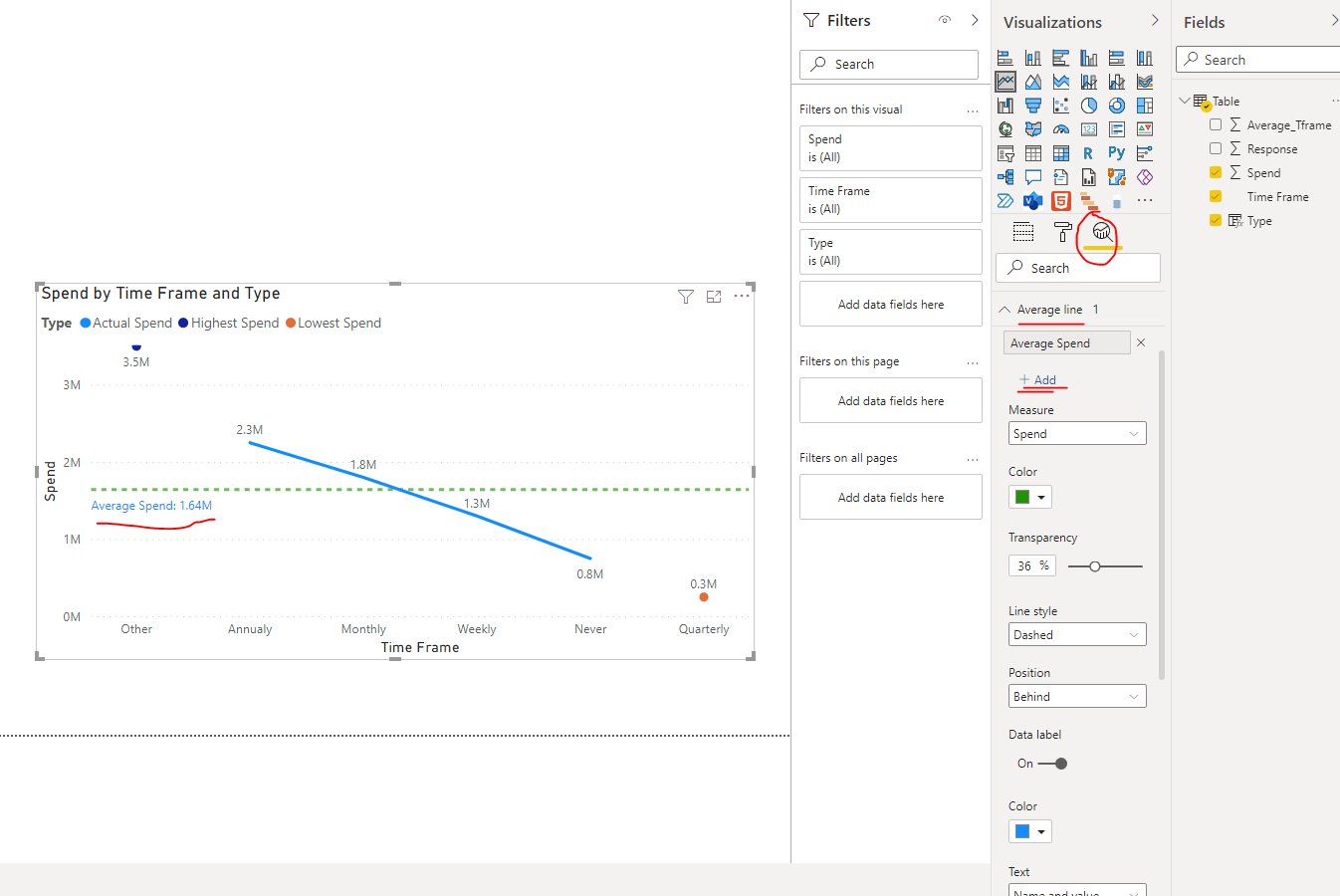This screenshot has height=896, width=1340.
Task: Remove the Average Spend line
Action: pos(1141,342)
